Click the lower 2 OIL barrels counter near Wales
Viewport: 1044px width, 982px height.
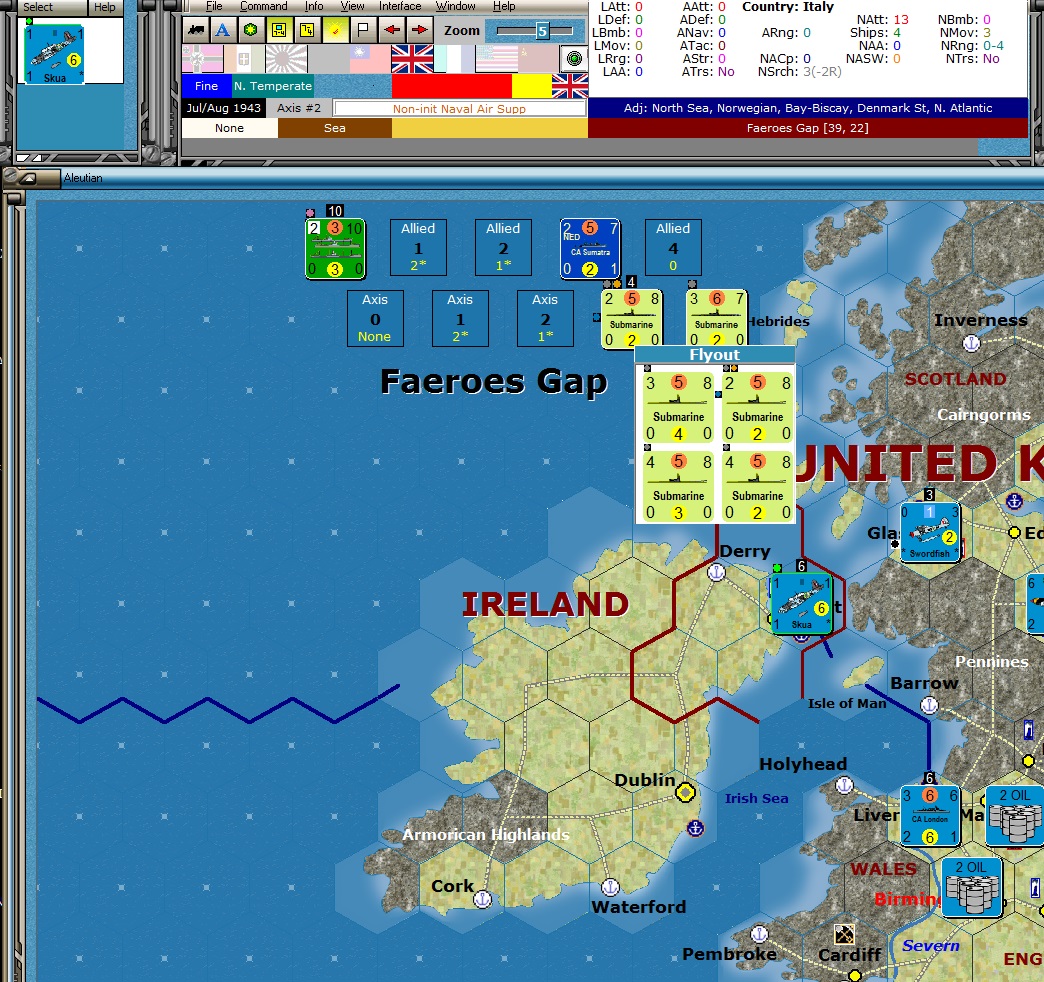973,887
